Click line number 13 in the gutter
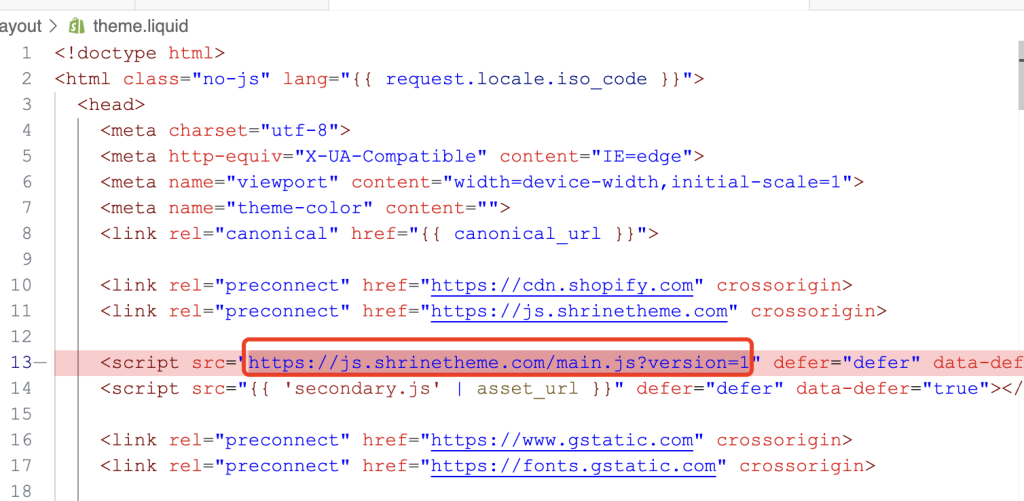The height and width of the screenshot is (501, 1024). coord(23,362)
